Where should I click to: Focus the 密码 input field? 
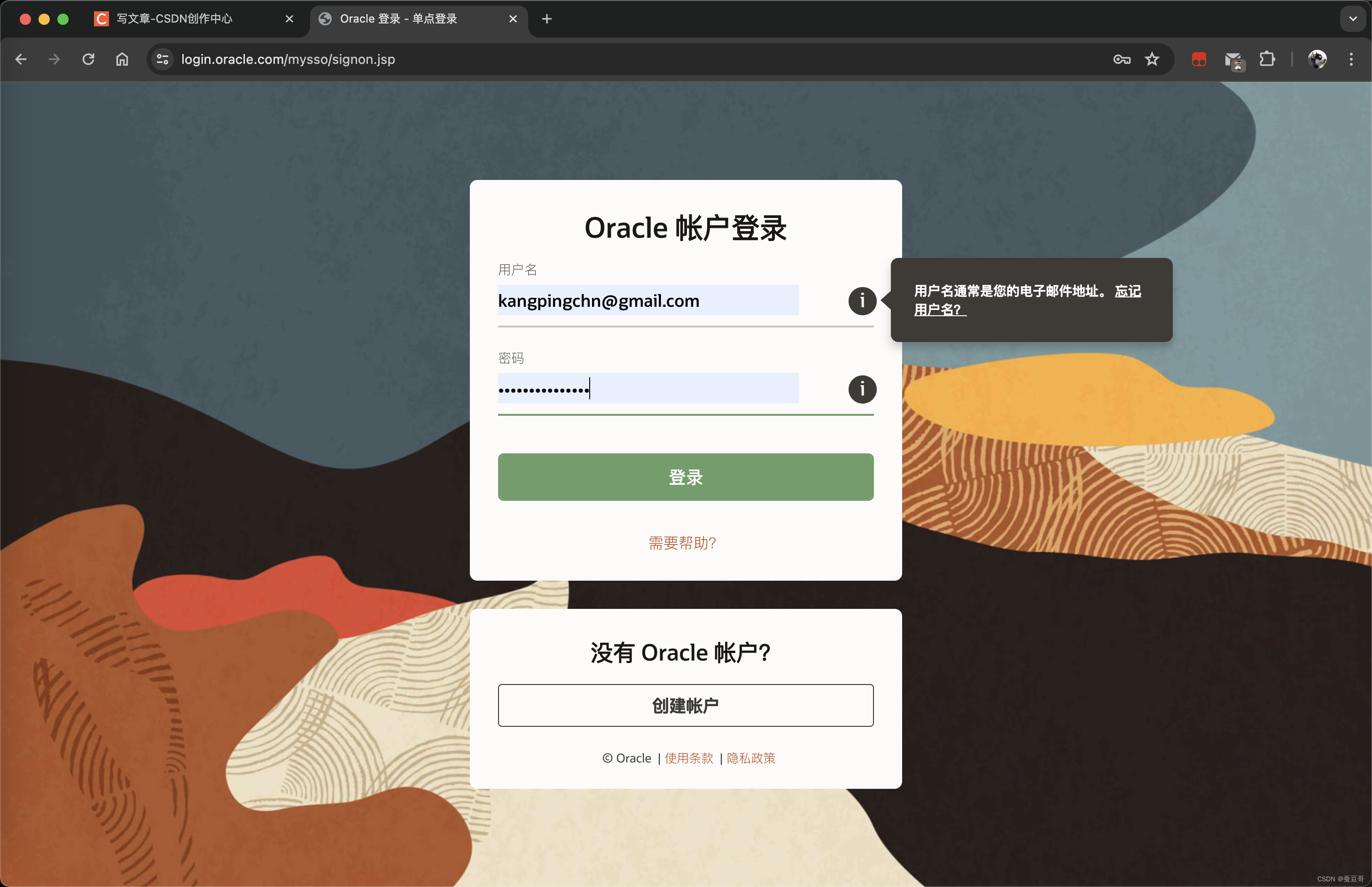coord(648,389)
